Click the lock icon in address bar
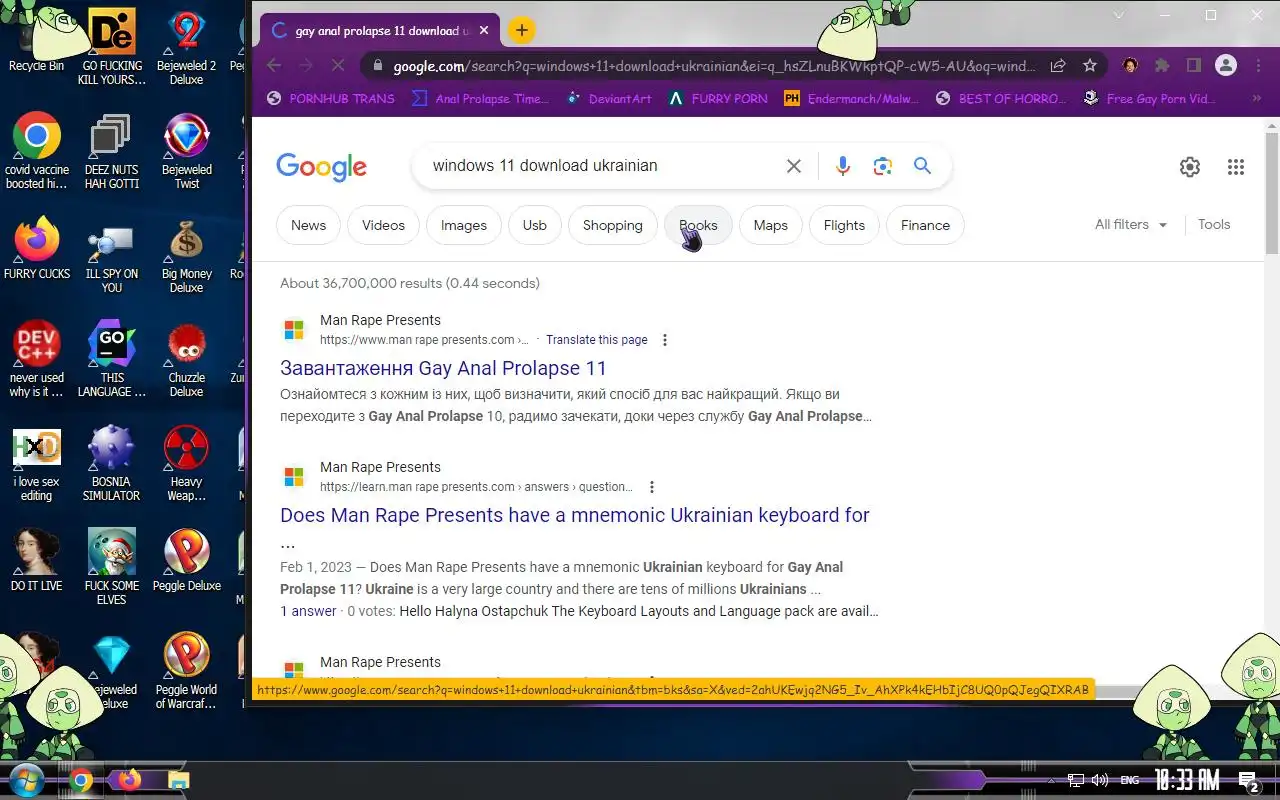1280x800 pixels. coord(377,66)
